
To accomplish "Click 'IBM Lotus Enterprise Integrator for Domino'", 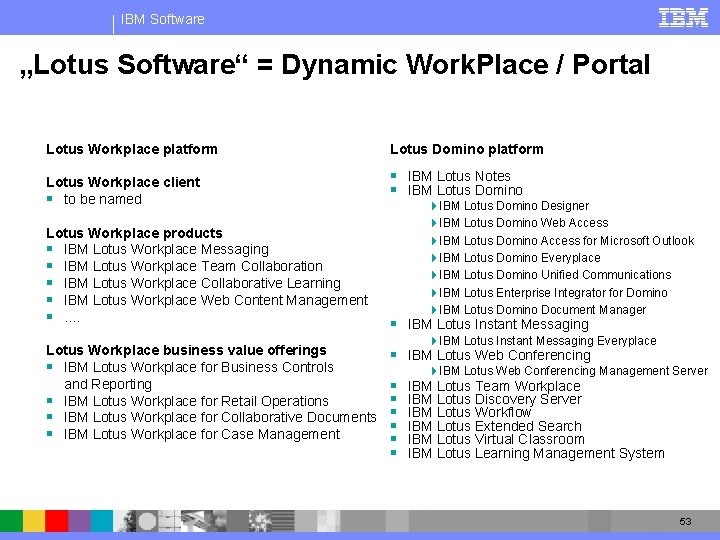I will point(553,292).
